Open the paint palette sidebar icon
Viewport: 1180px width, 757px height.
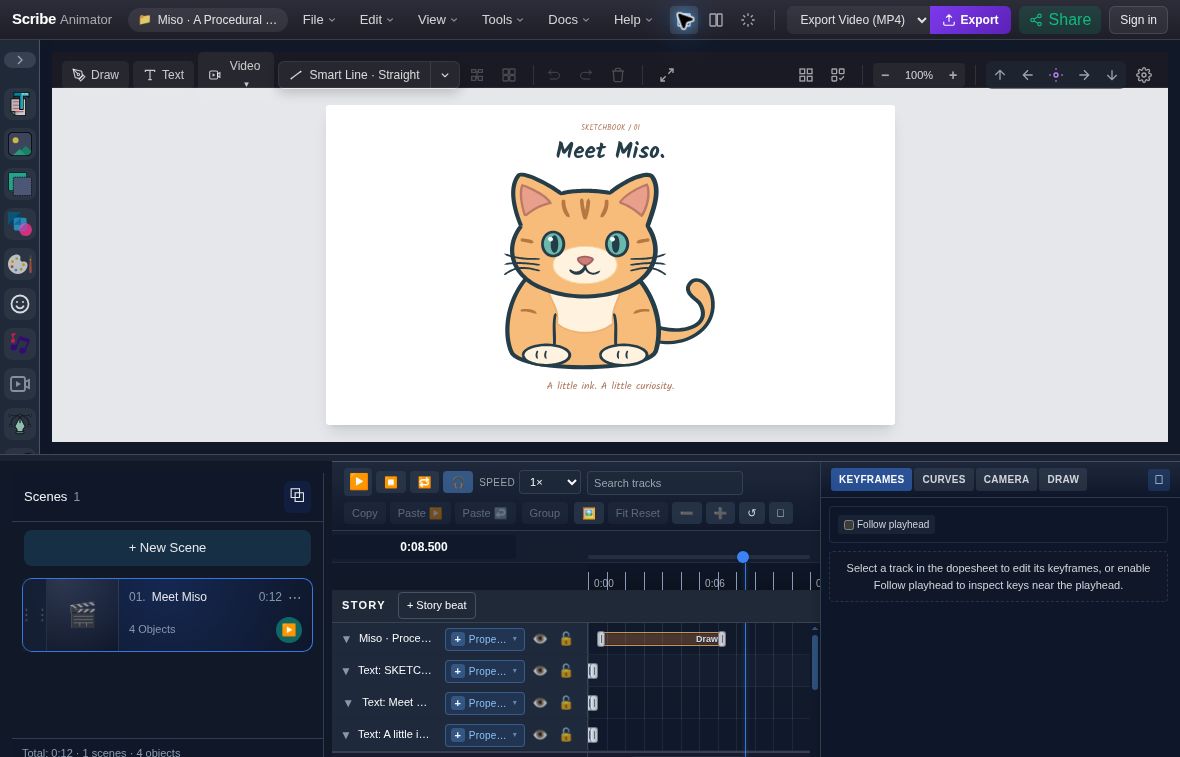(20, 264)
